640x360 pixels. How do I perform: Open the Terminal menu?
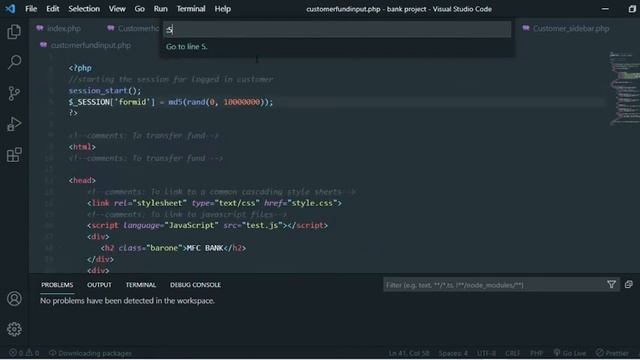[x=191, y=9]
